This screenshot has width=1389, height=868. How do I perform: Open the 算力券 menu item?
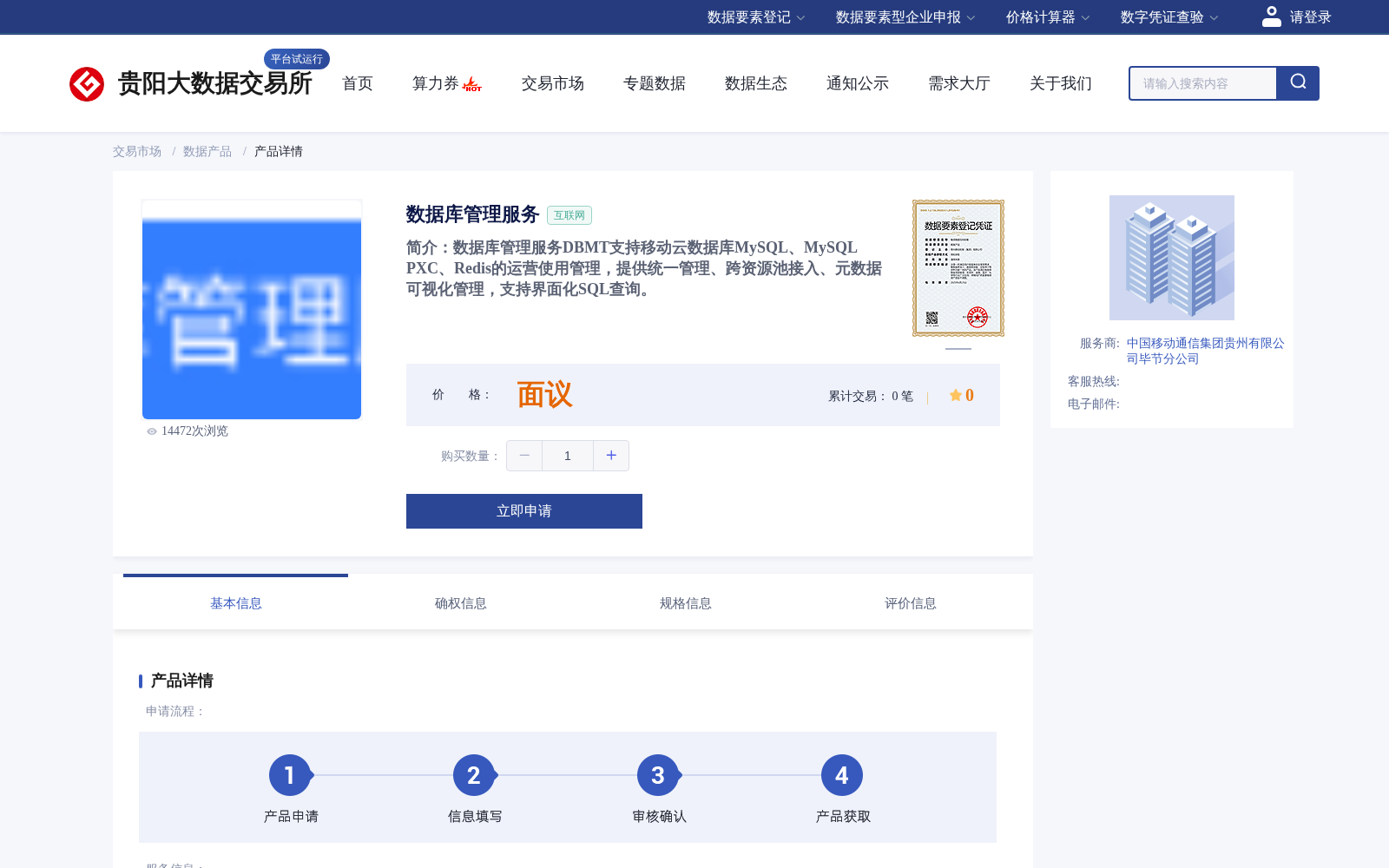(436, 83)
